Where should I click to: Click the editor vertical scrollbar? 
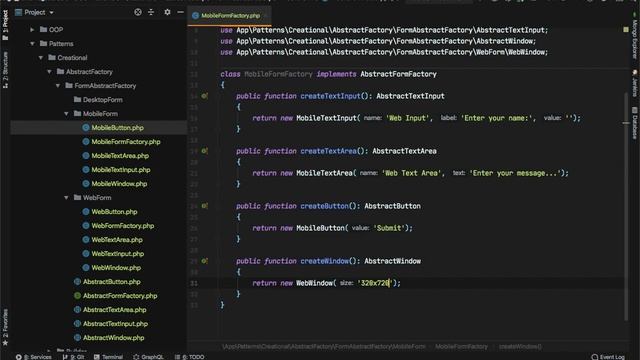pos(626,206)
